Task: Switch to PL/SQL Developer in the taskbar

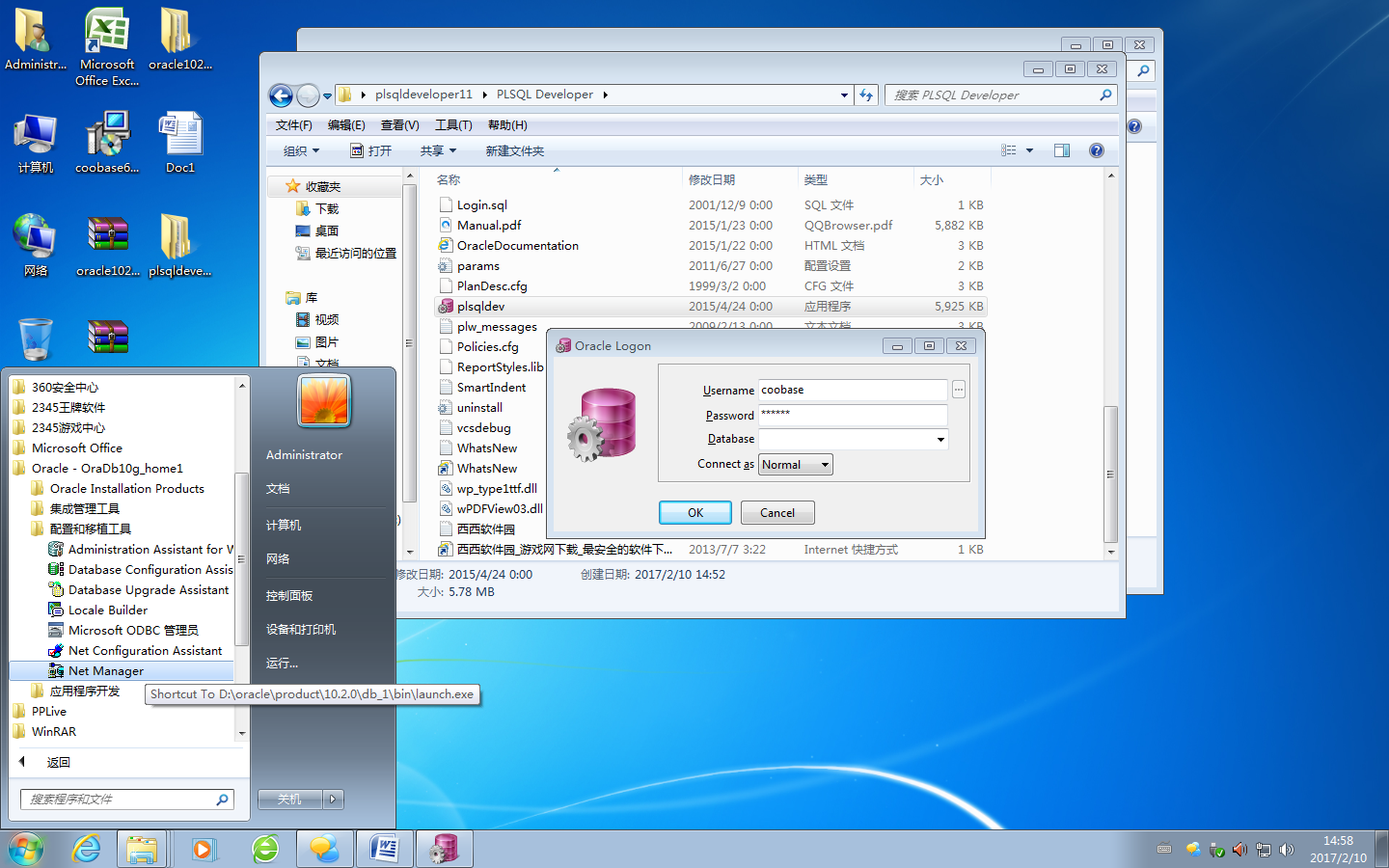Action: point(445,849)
